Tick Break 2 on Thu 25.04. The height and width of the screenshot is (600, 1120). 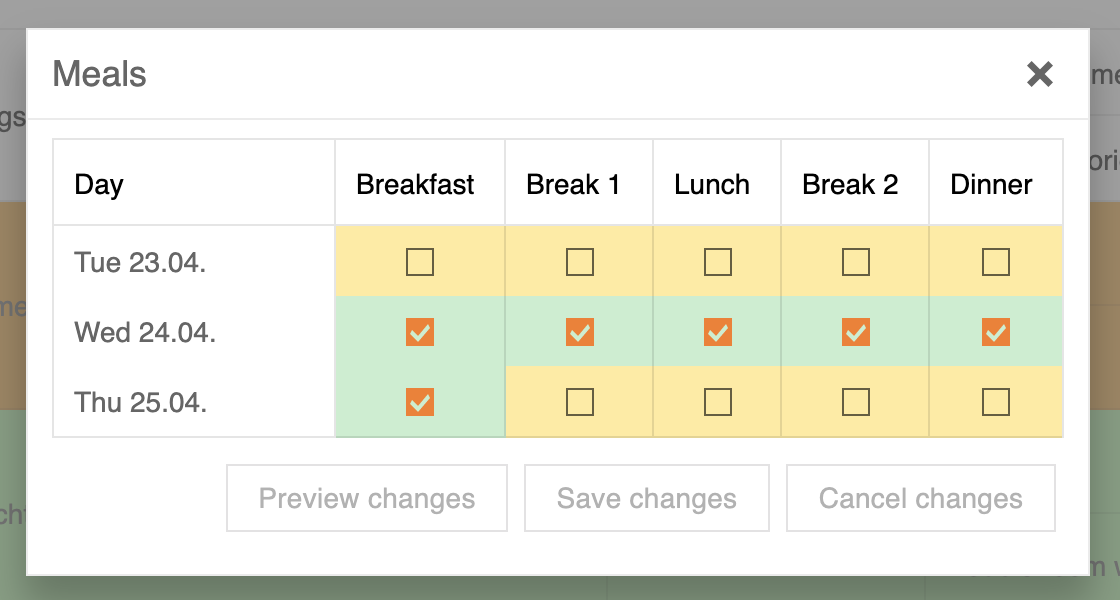point(856,402)
